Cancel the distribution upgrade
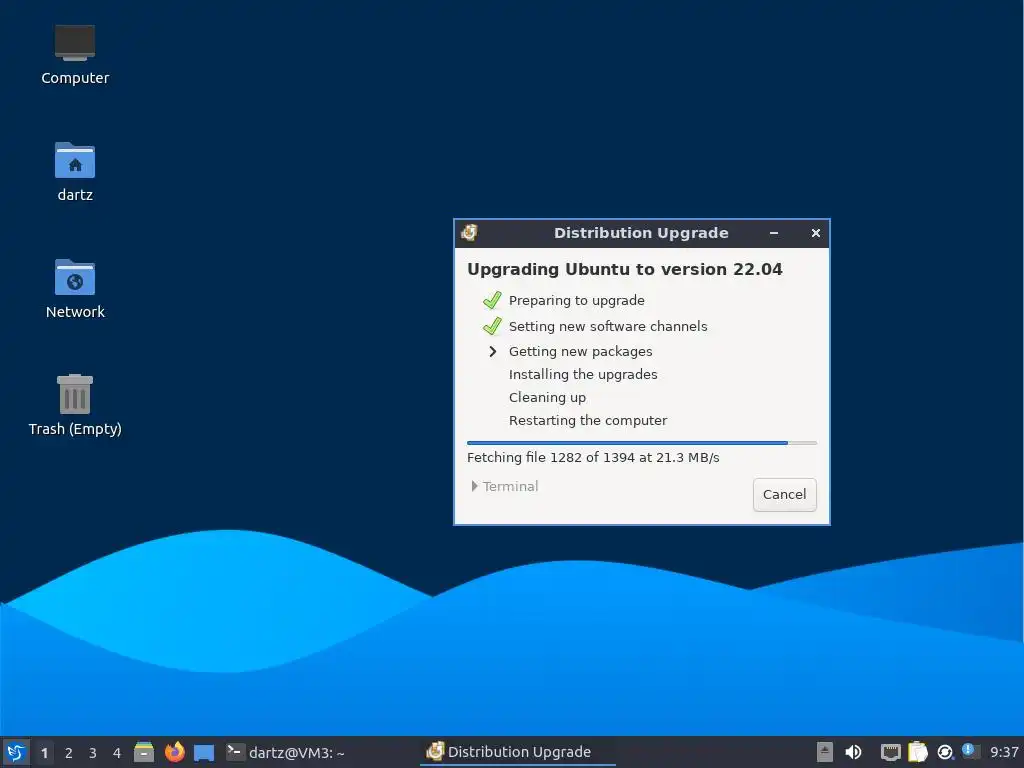Image resolution: width=1024 pixels, height=768 pixels. (784, 494)
